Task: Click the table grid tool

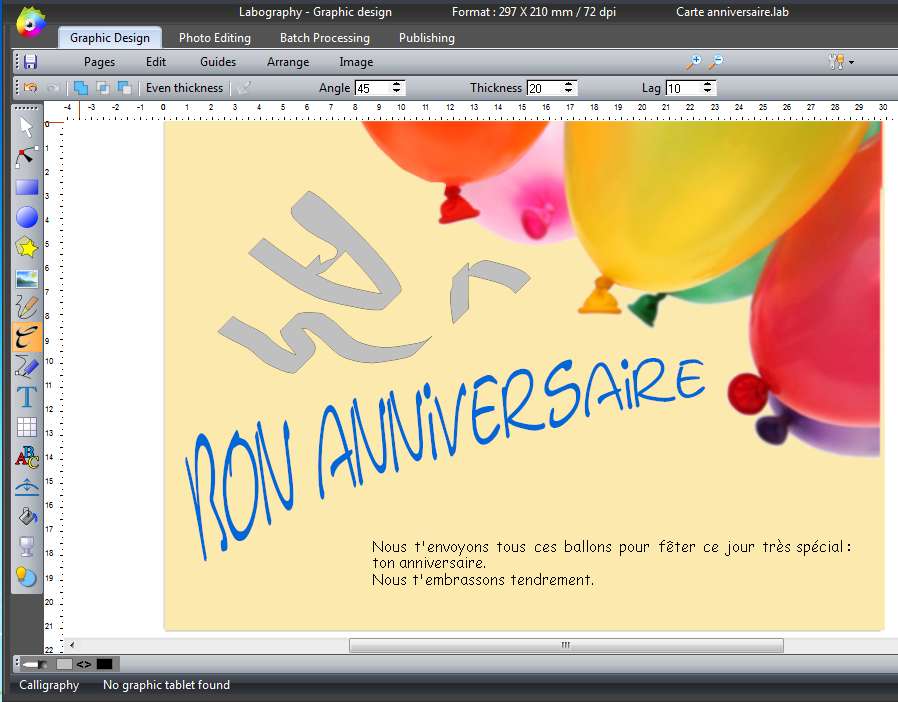Action: click(x=27, y=427)
